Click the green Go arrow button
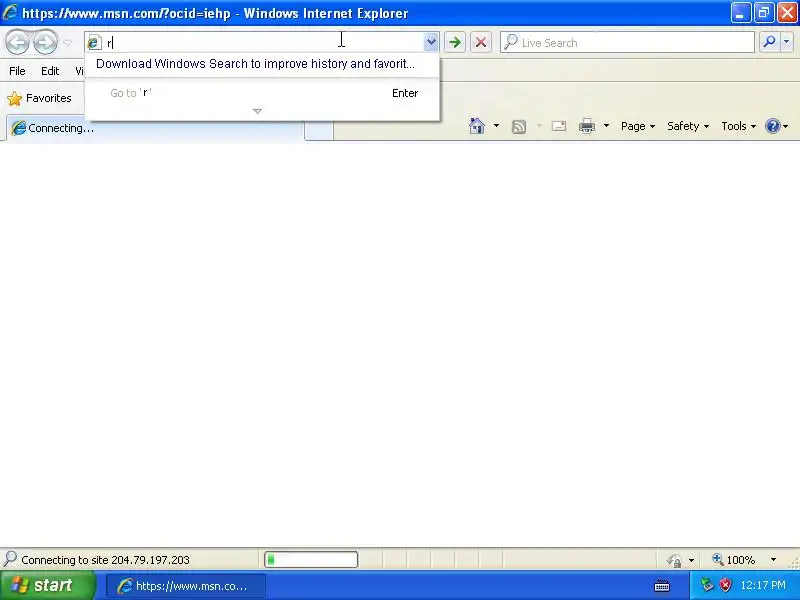This screenshot has height=600, width=800. coord(455,42)
